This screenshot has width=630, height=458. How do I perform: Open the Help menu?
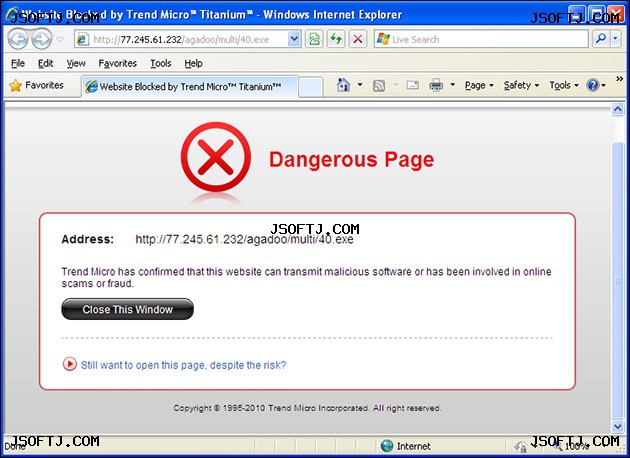[193, 63]
